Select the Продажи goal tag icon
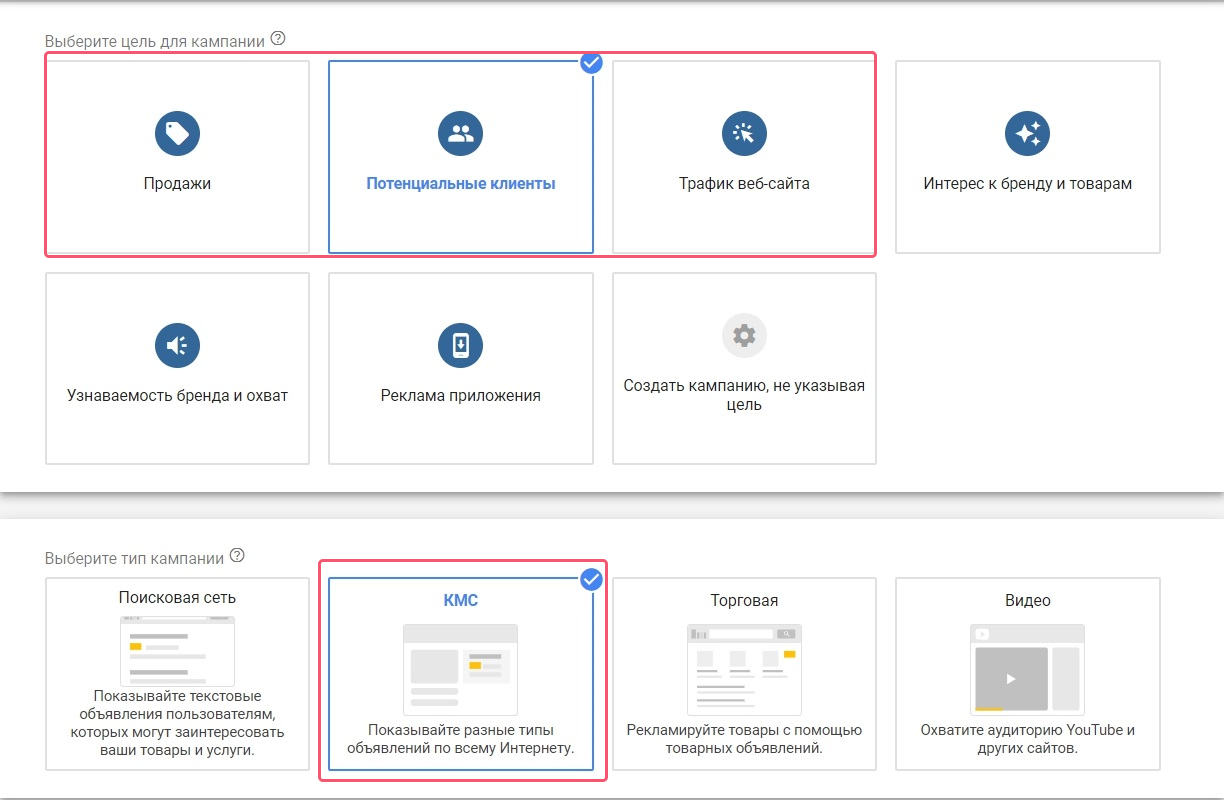 [177, 133]
